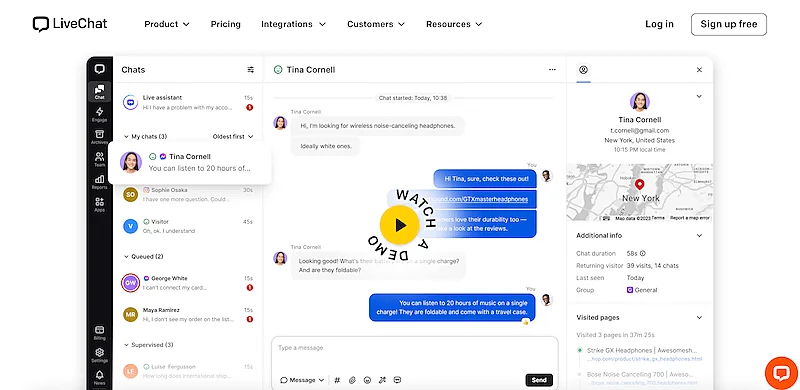The width and height of the screenshot is (800, 390).
Task: Open the Luise Fergusson chat
Action: pos(188,371)
